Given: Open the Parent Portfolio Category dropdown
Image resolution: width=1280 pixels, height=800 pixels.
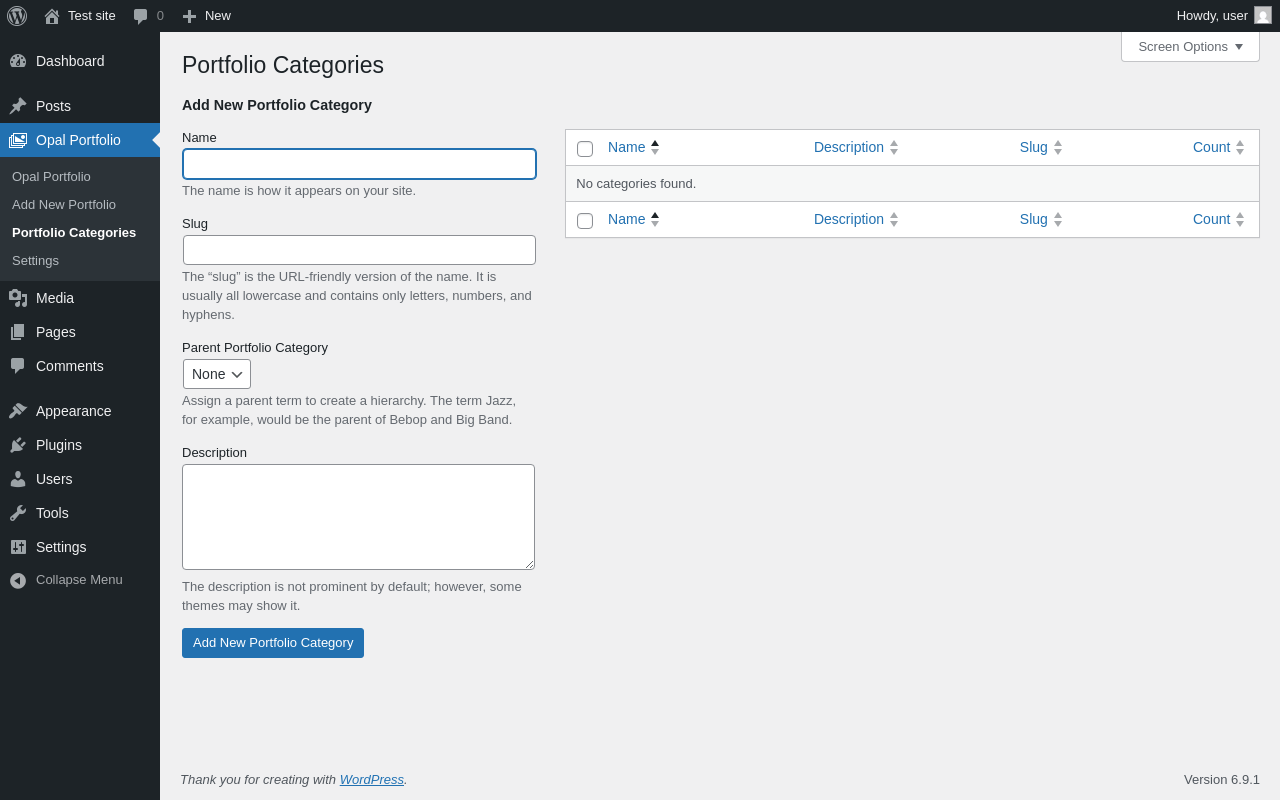Looking at the screenshot, I should [x=217, y=374].
